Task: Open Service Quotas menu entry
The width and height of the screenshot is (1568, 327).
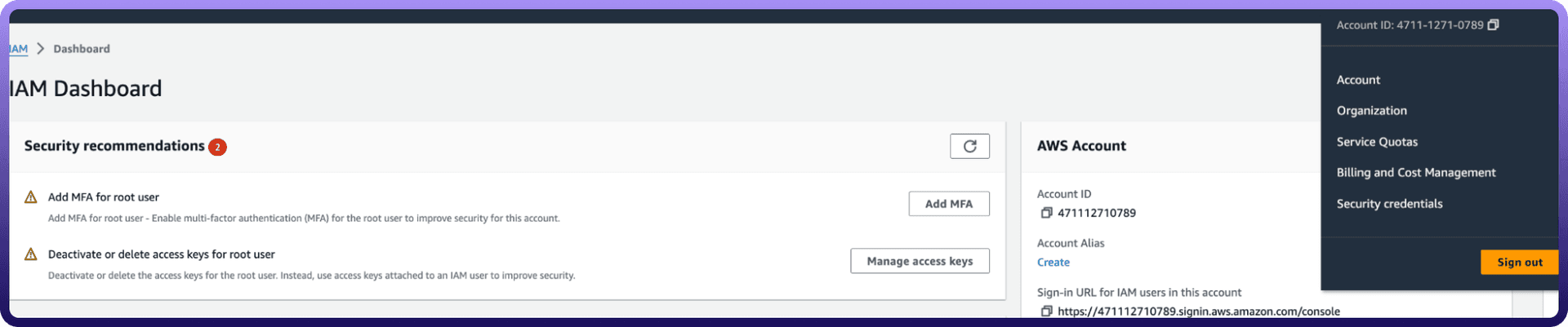Action: (1377, 142)
